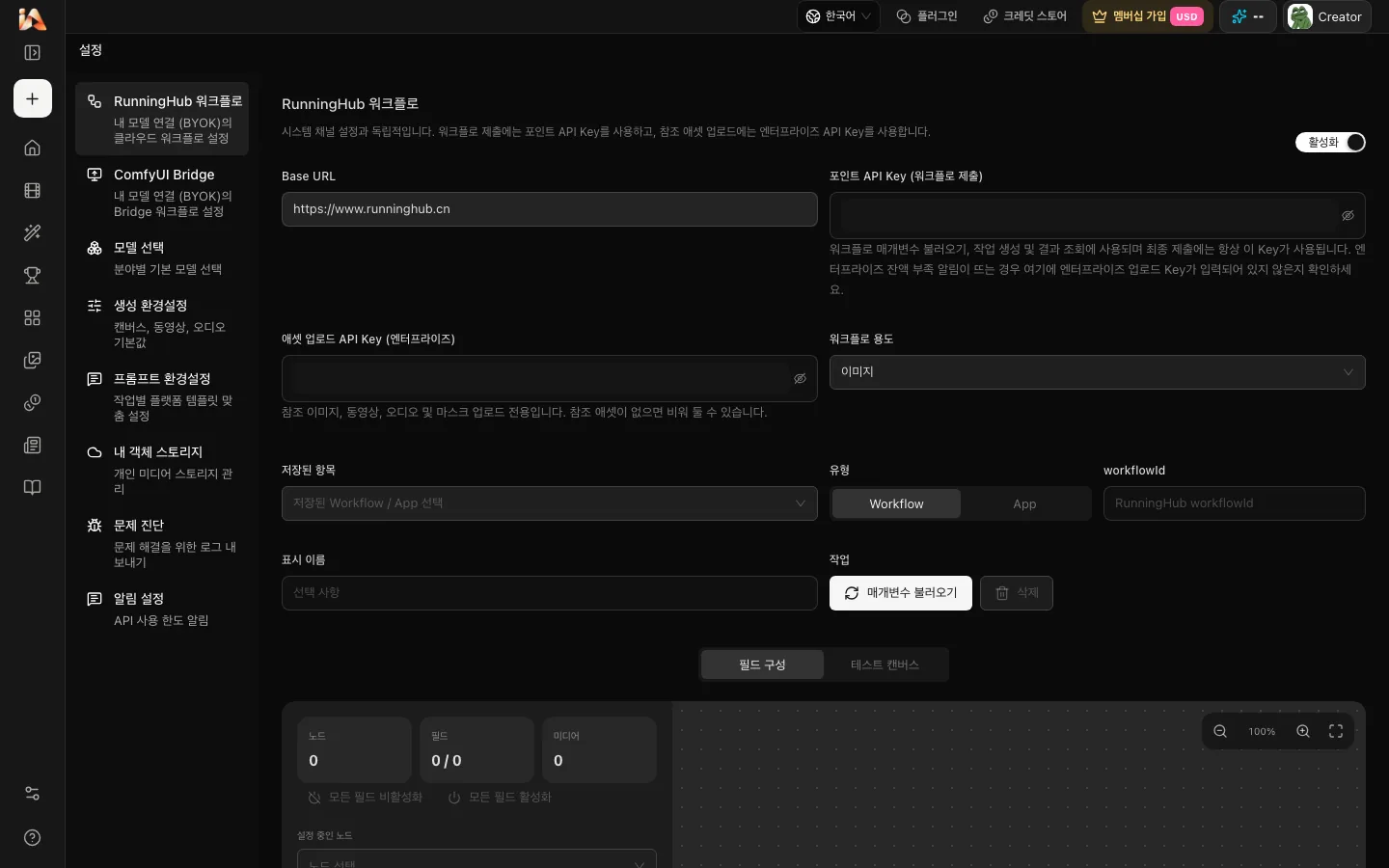Open the document list icon in sidebar
This screenshot has width=1389, height=868.
[32, 445]
